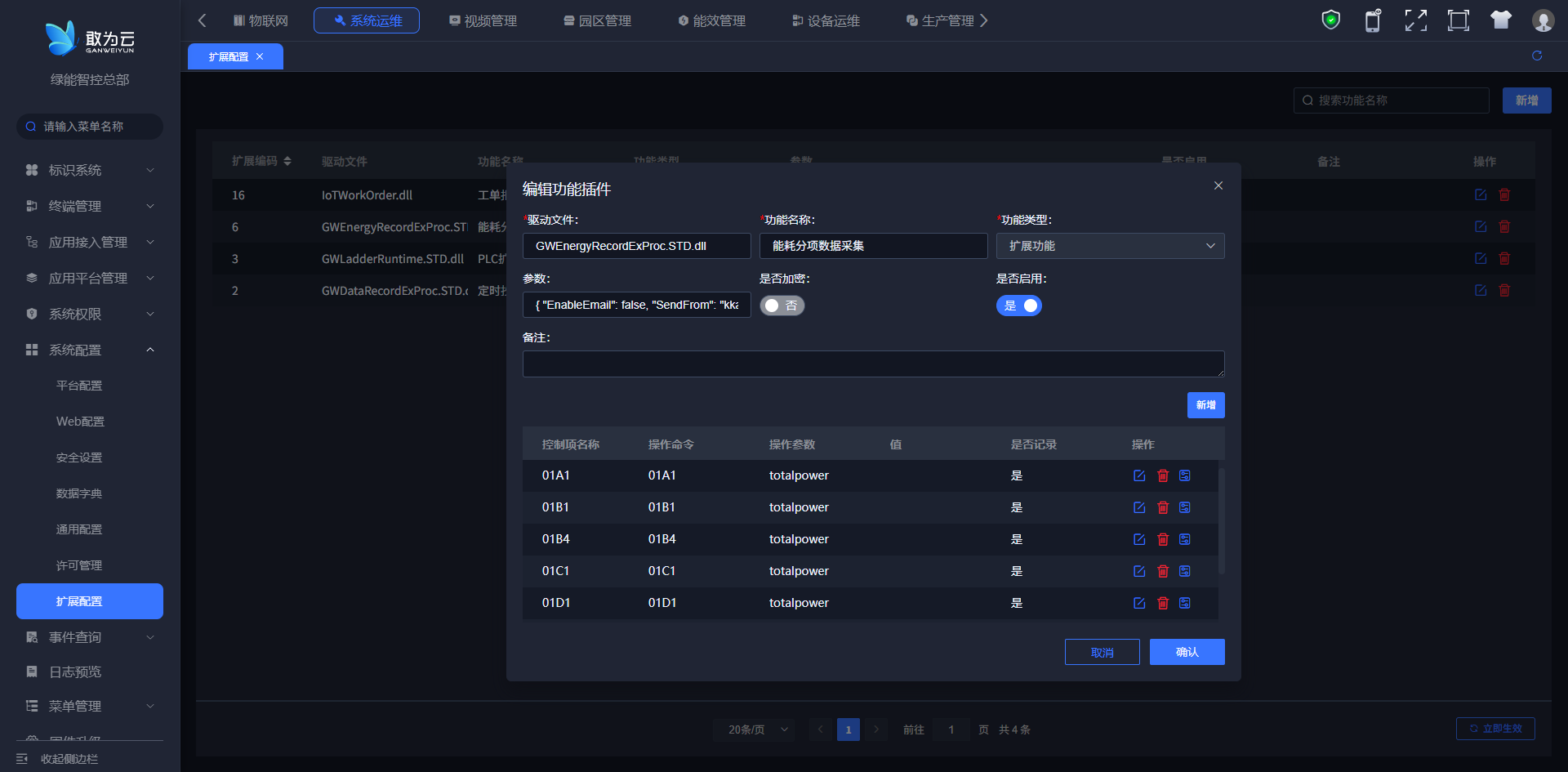
Task: Toggle the 是否启用 enabled switch
Action: [x=1018, y=306]
